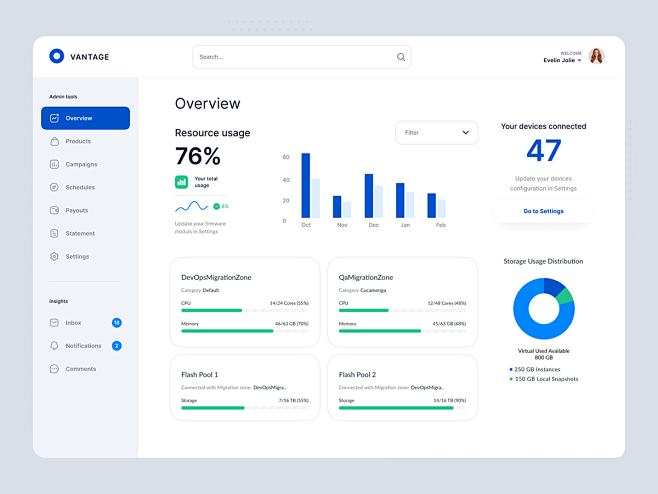Click the search magnifier icon

pyautogui.click(x=401, y=57)
